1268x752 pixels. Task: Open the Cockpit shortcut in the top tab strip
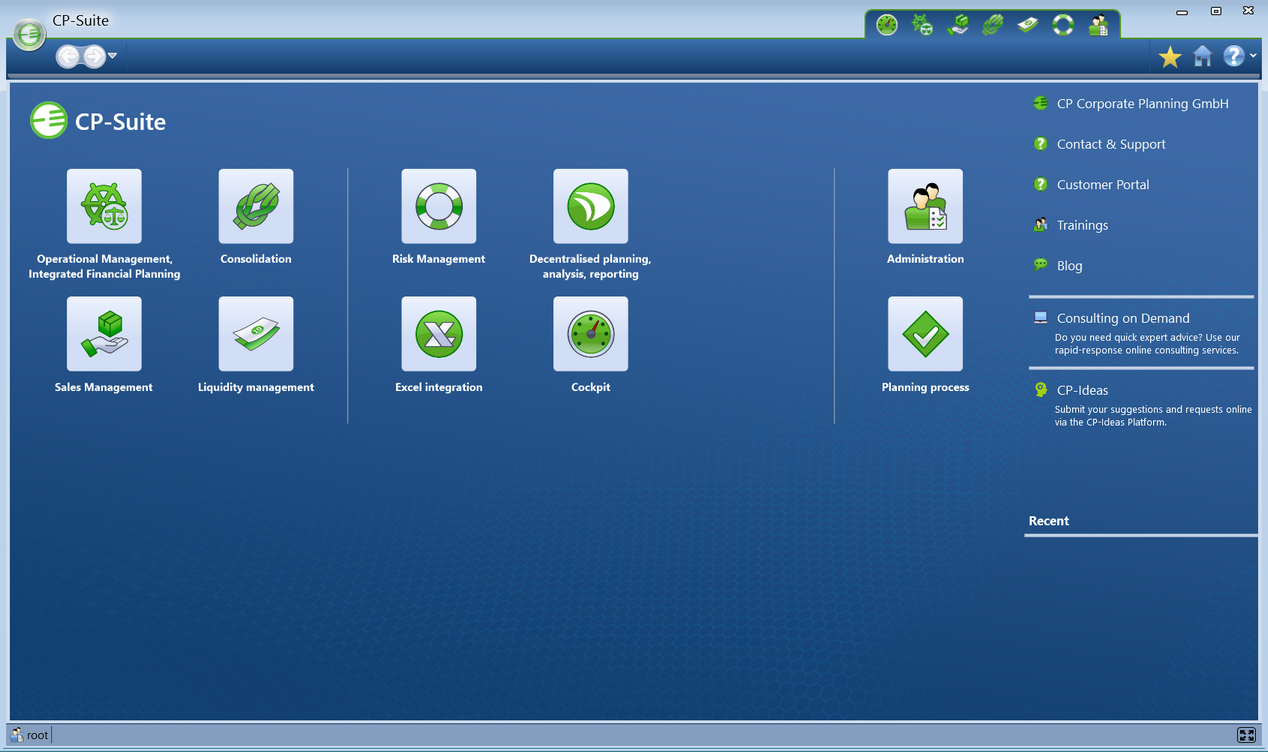pos(887,25)
